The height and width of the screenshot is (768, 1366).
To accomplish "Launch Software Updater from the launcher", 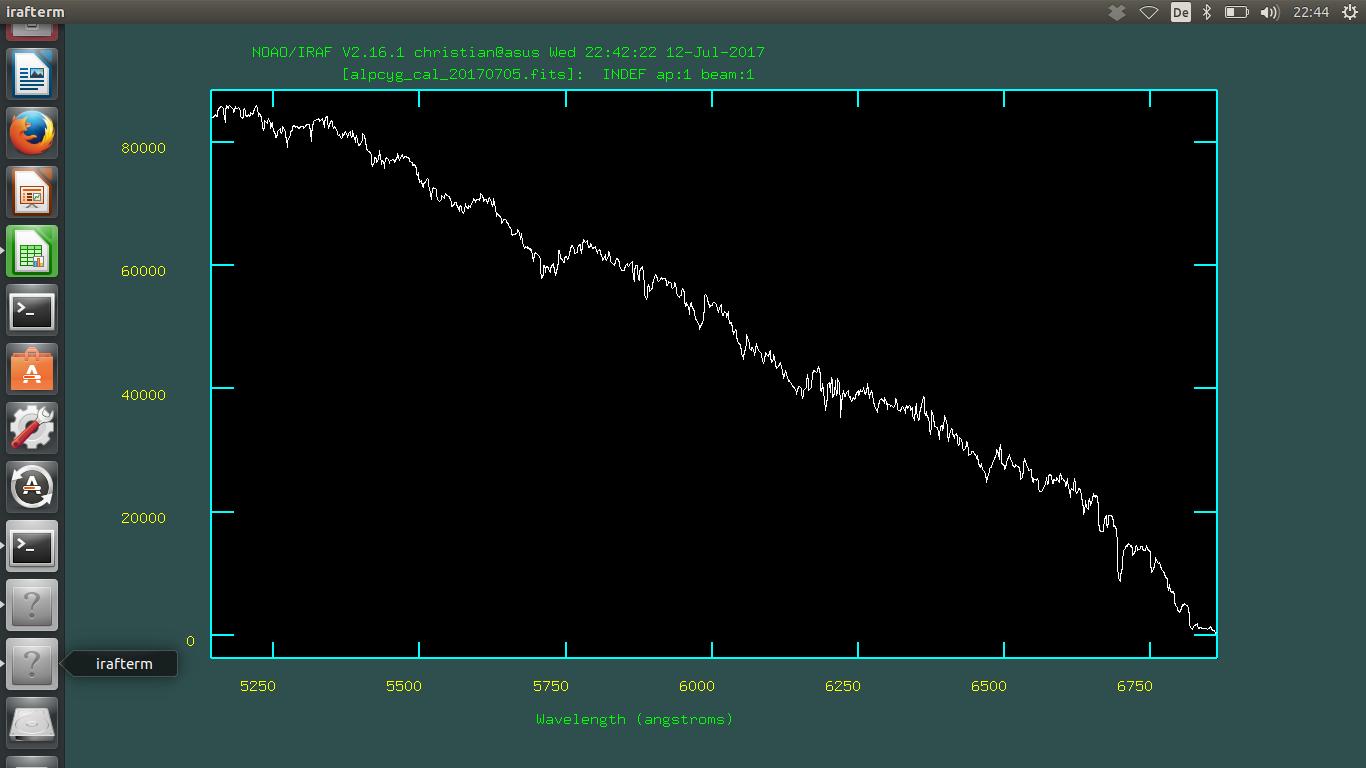I will click(x=32, y=487).
